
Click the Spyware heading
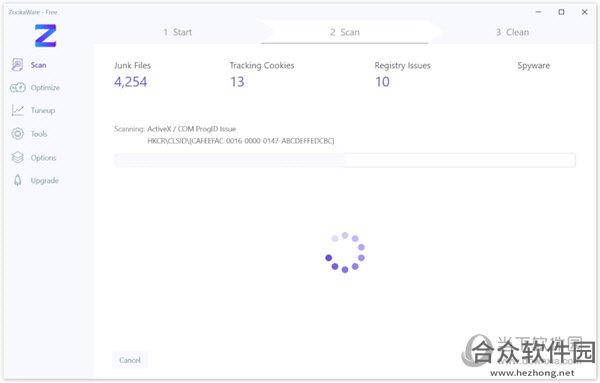point(533,65)
